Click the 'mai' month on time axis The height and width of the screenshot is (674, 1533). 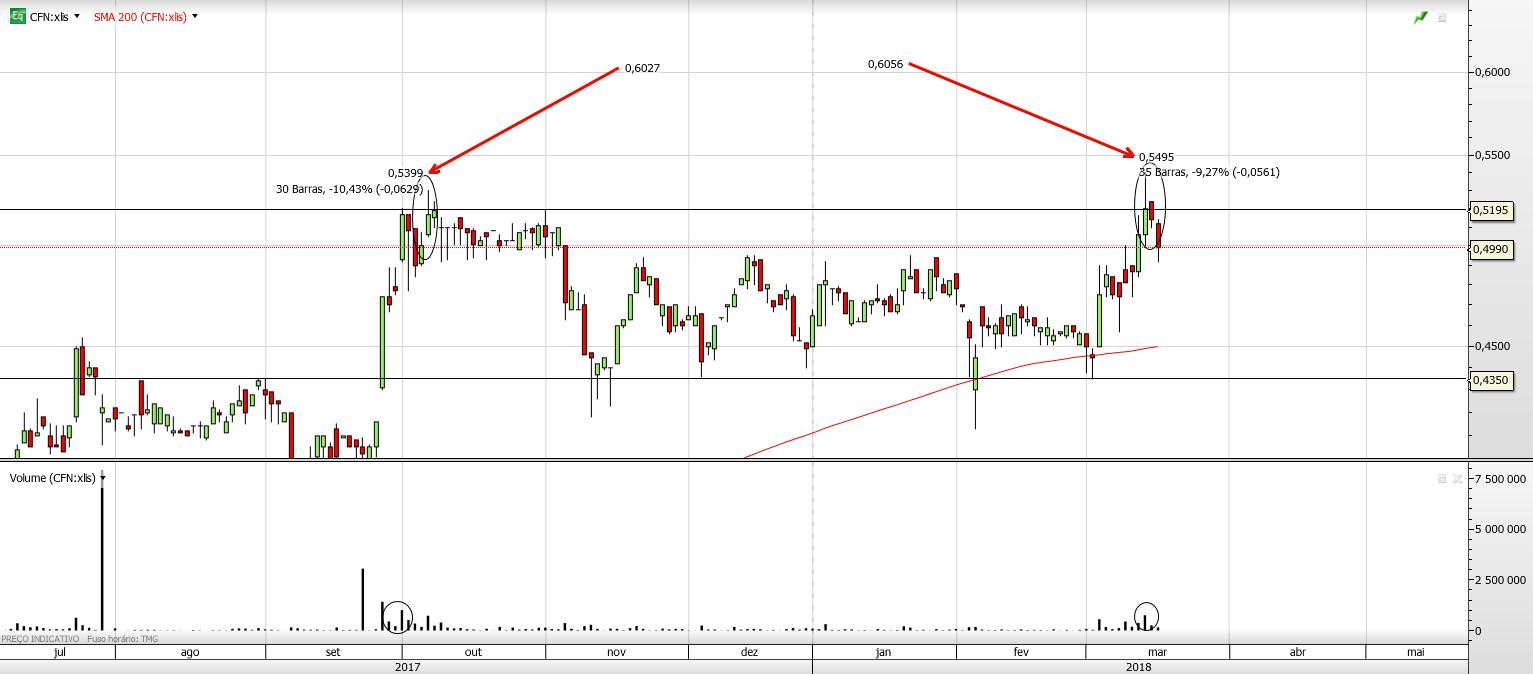(x=1415, y=652)
